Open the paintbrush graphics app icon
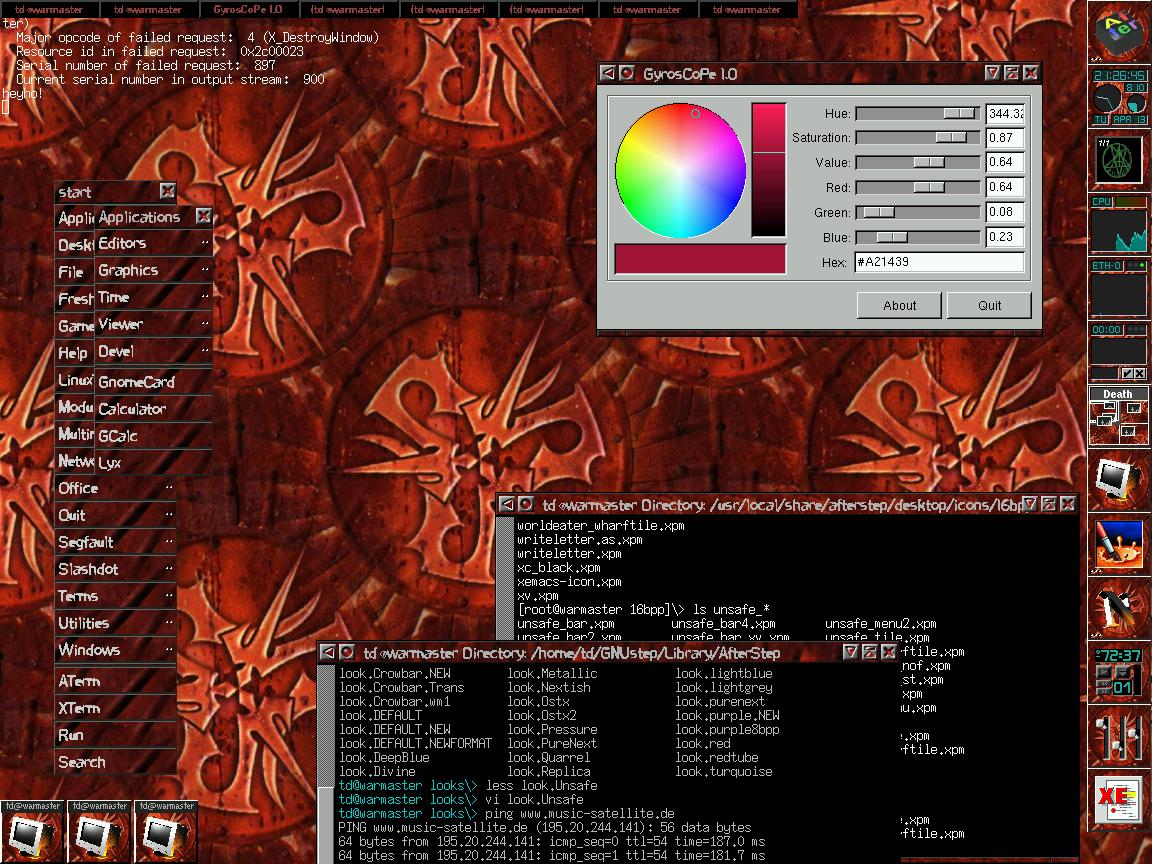 (1118, 545)
